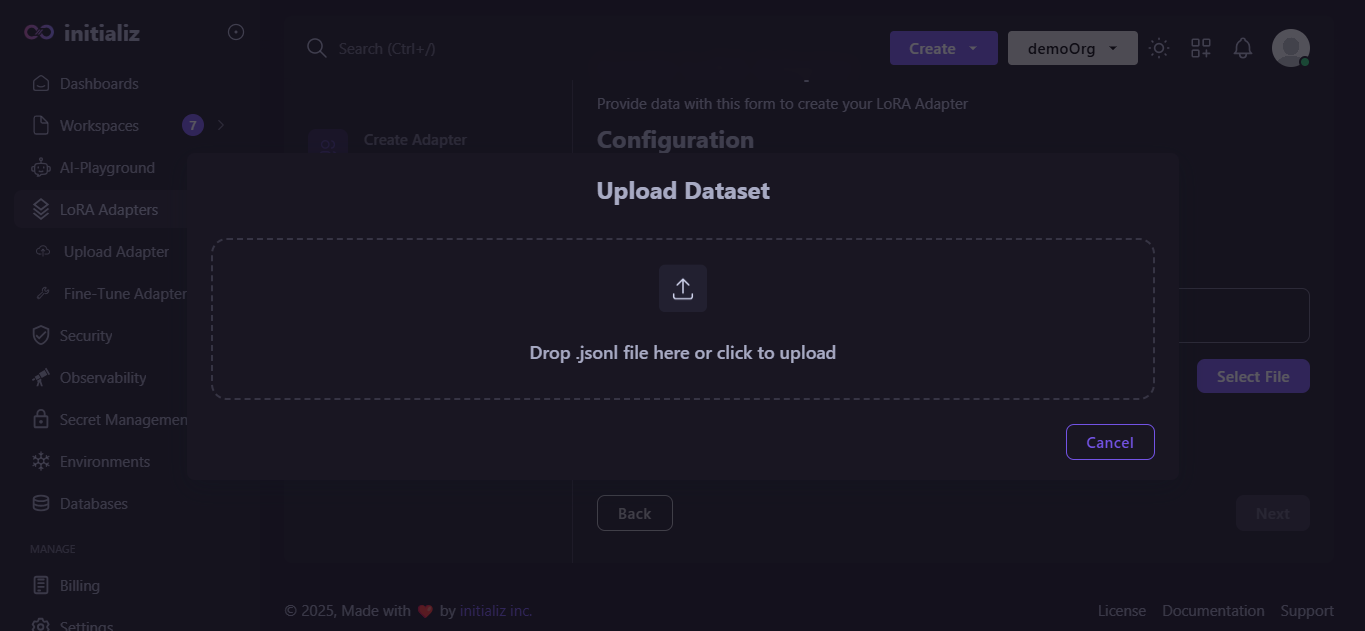
Task: Open the Create dropdown button
Action: click(x=944, y=48)
